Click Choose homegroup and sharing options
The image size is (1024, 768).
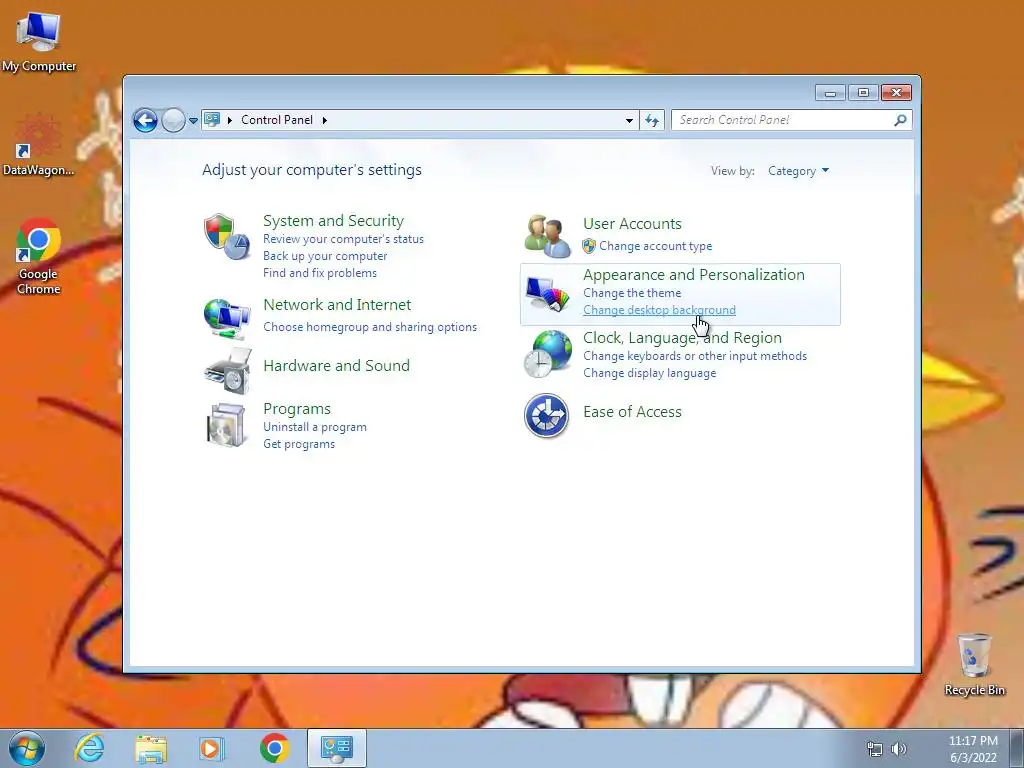point(370,327)
